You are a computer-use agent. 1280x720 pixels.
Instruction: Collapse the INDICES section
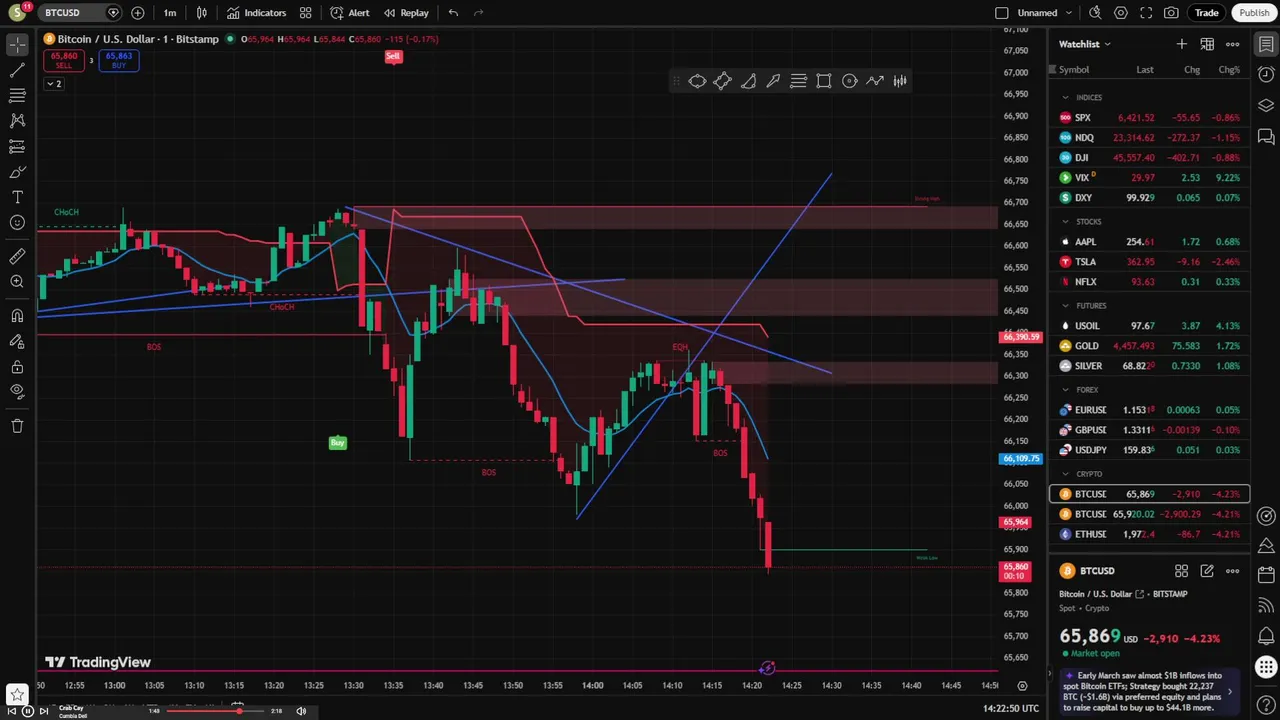1065,97
